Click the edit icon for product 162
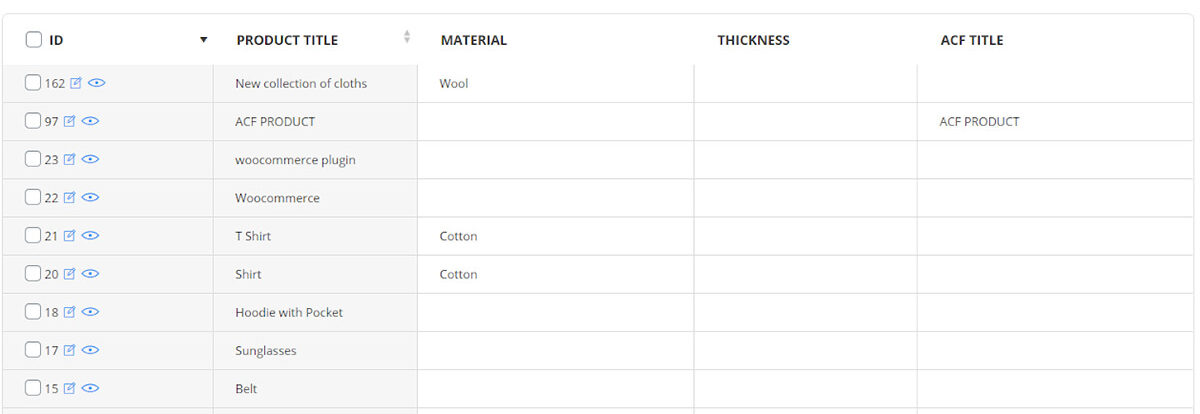 tap(76, 84)
